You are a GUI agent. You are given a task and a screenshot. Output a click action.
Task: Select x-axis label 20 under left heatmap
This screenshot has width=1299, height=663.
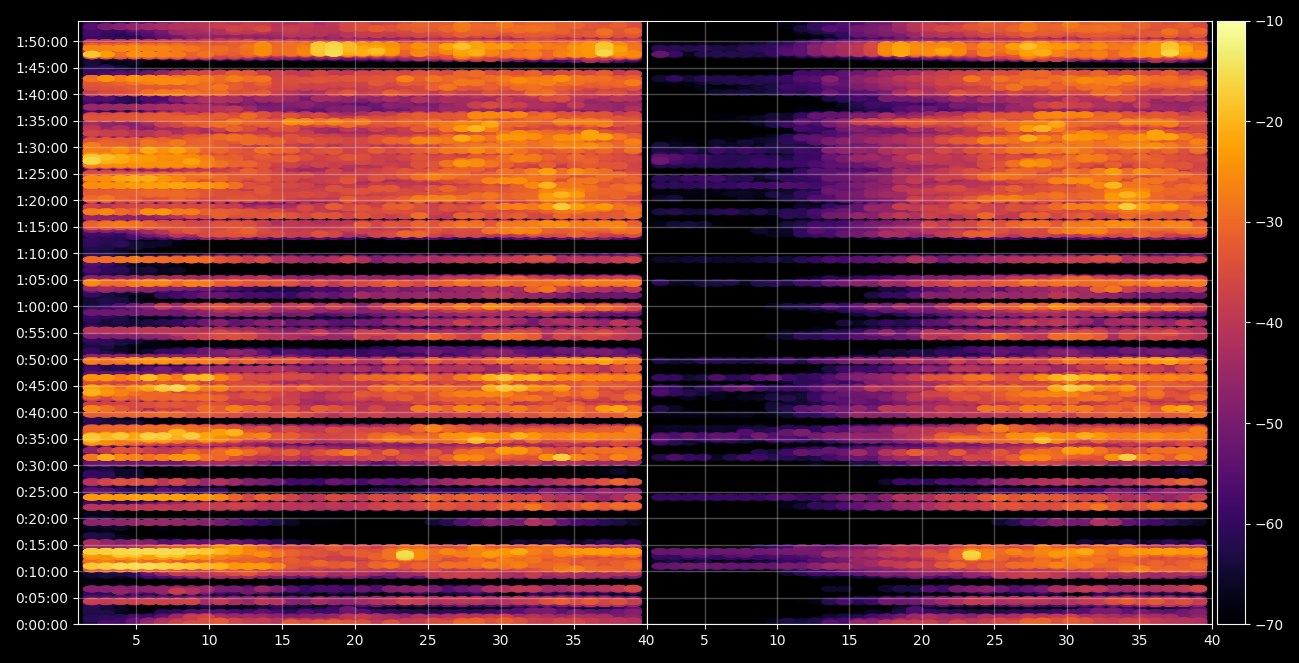[355, 641]
